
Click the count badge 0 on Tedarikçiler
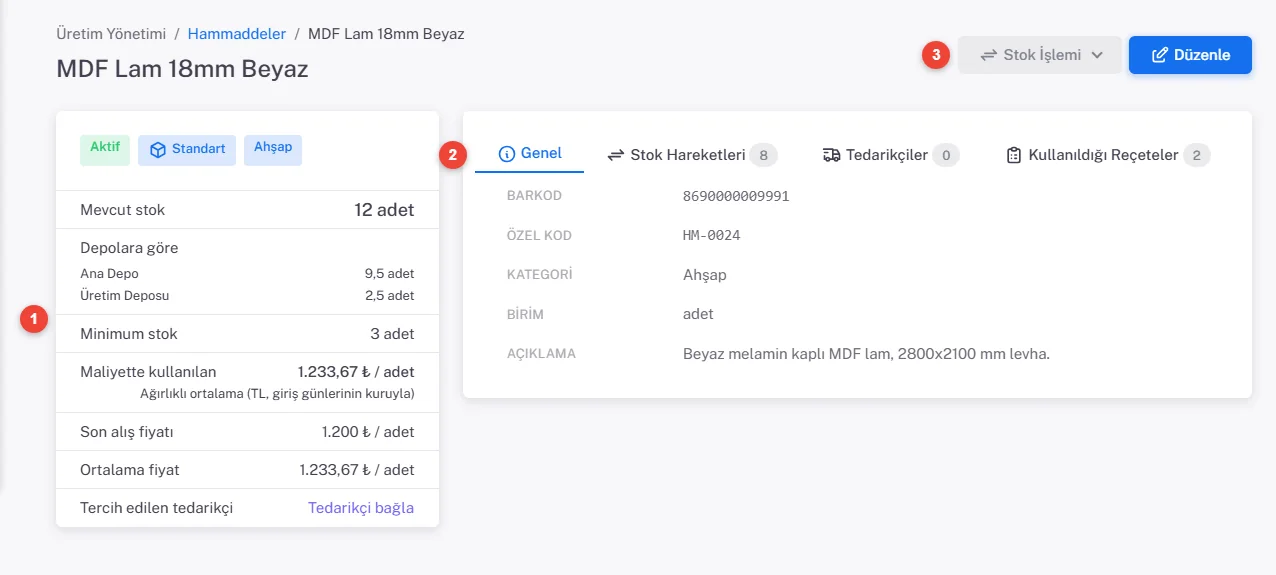946,155
